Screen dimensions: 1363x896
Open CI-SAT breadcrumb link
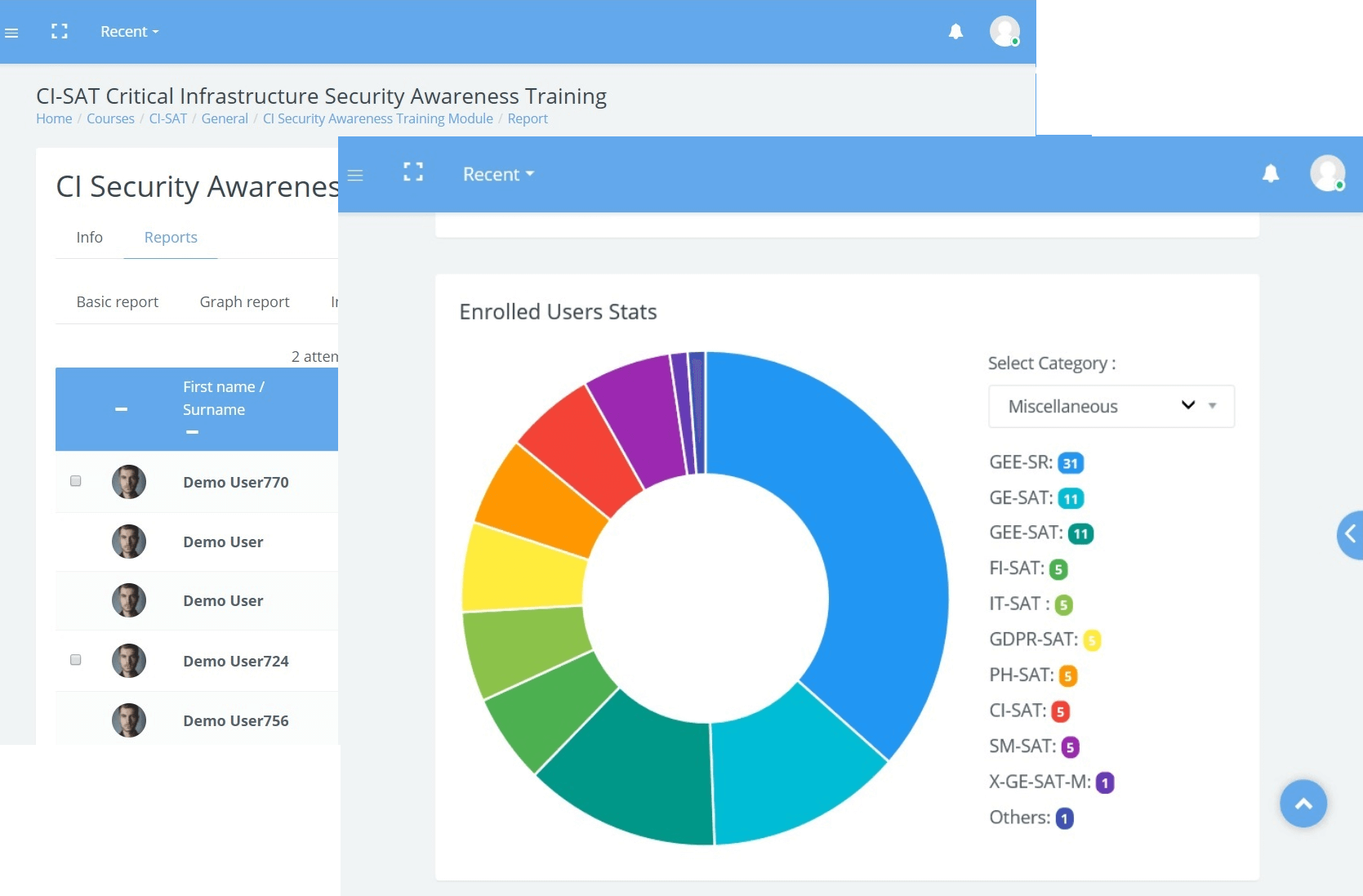tap(168, 119)
